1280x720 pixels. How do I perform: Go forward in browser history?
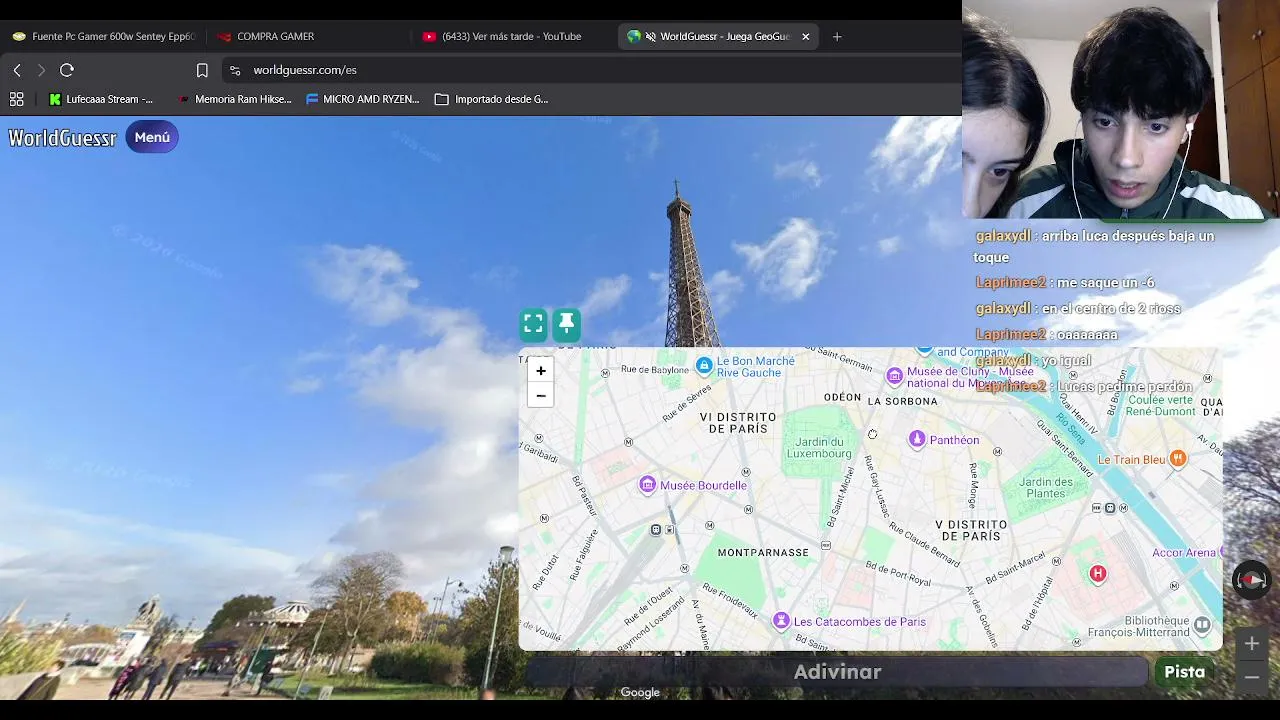[x=41, y=70]
